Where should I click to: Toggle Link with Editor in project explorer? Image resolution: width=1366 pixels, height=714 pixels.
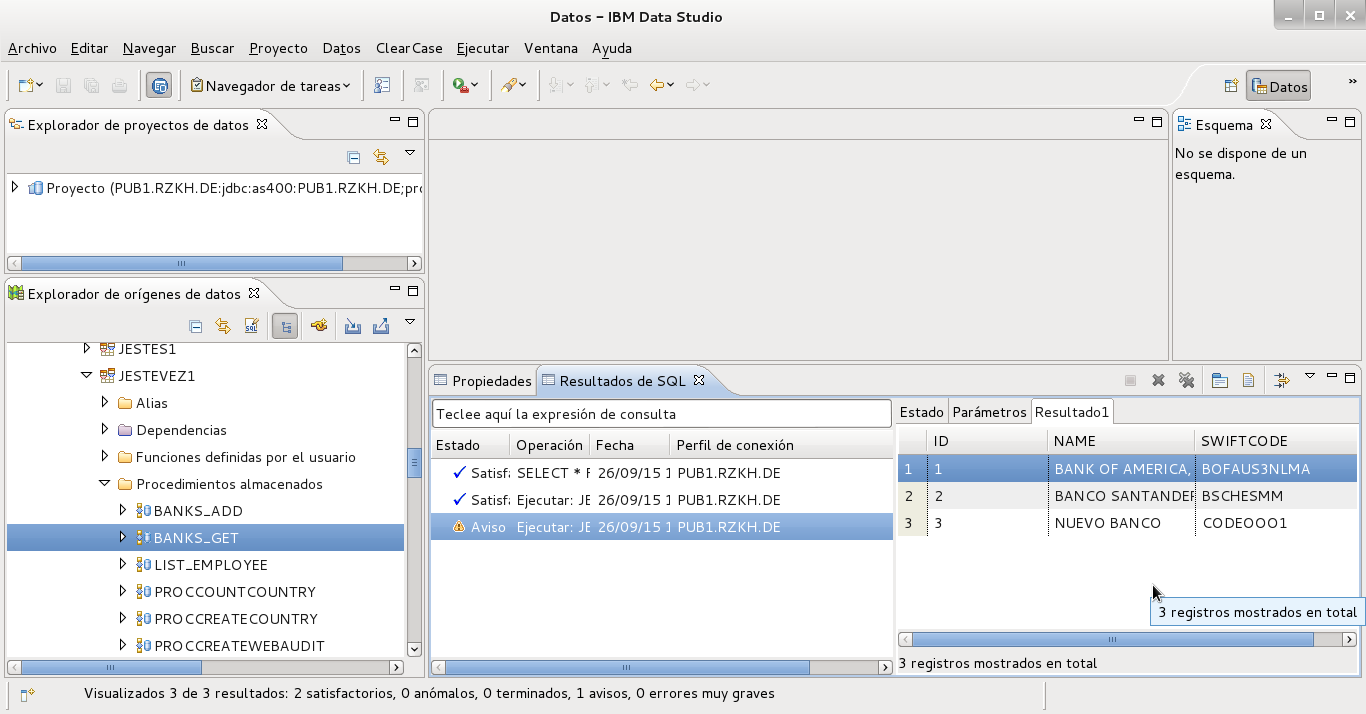380,157
